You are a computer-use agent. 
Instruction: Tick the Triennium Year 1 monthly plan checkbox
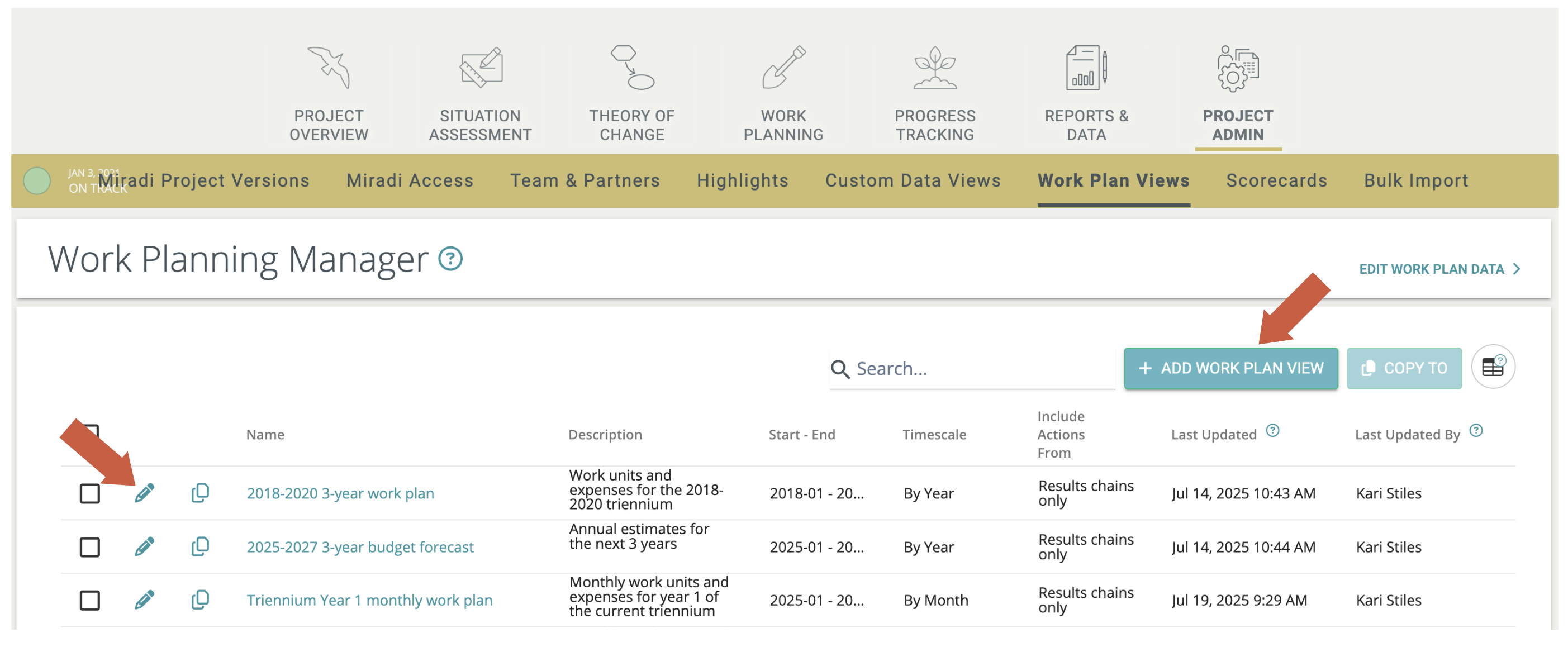pos(90,600)
